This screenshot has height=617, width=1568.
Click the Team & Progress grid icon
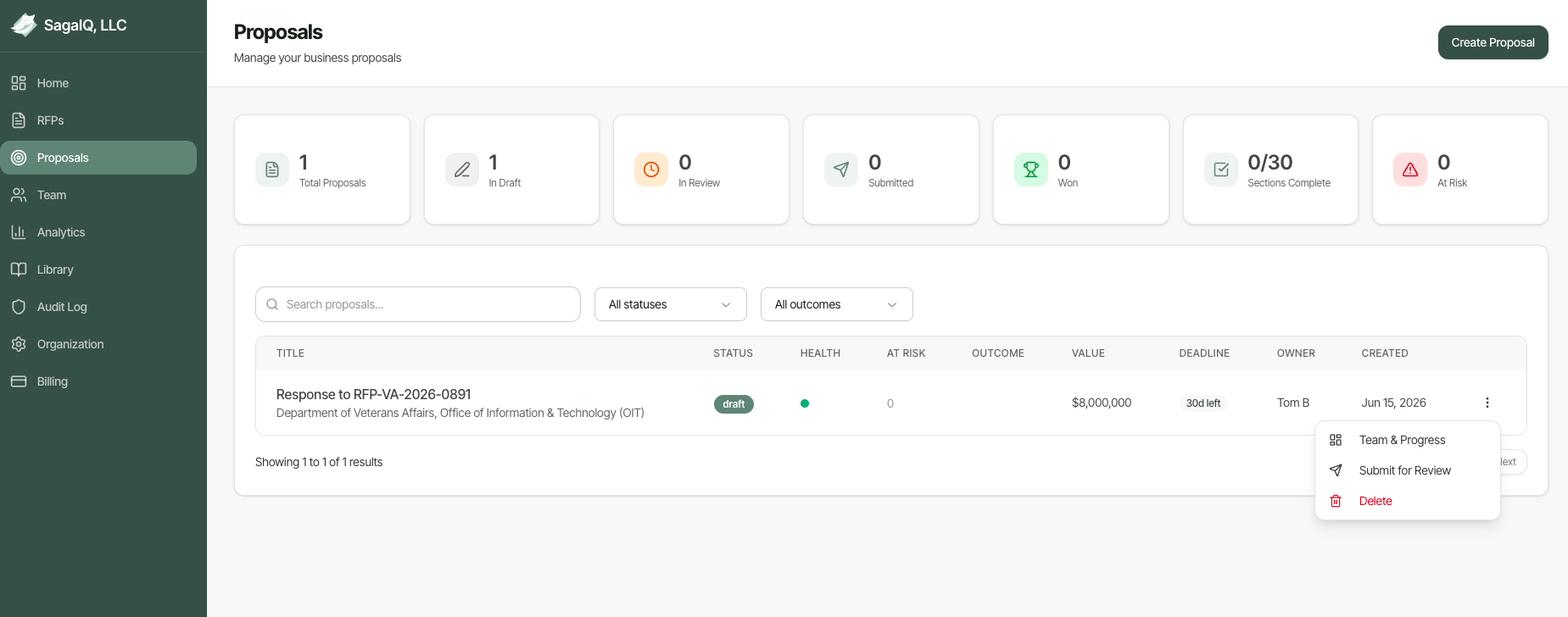coord(1336,440)
